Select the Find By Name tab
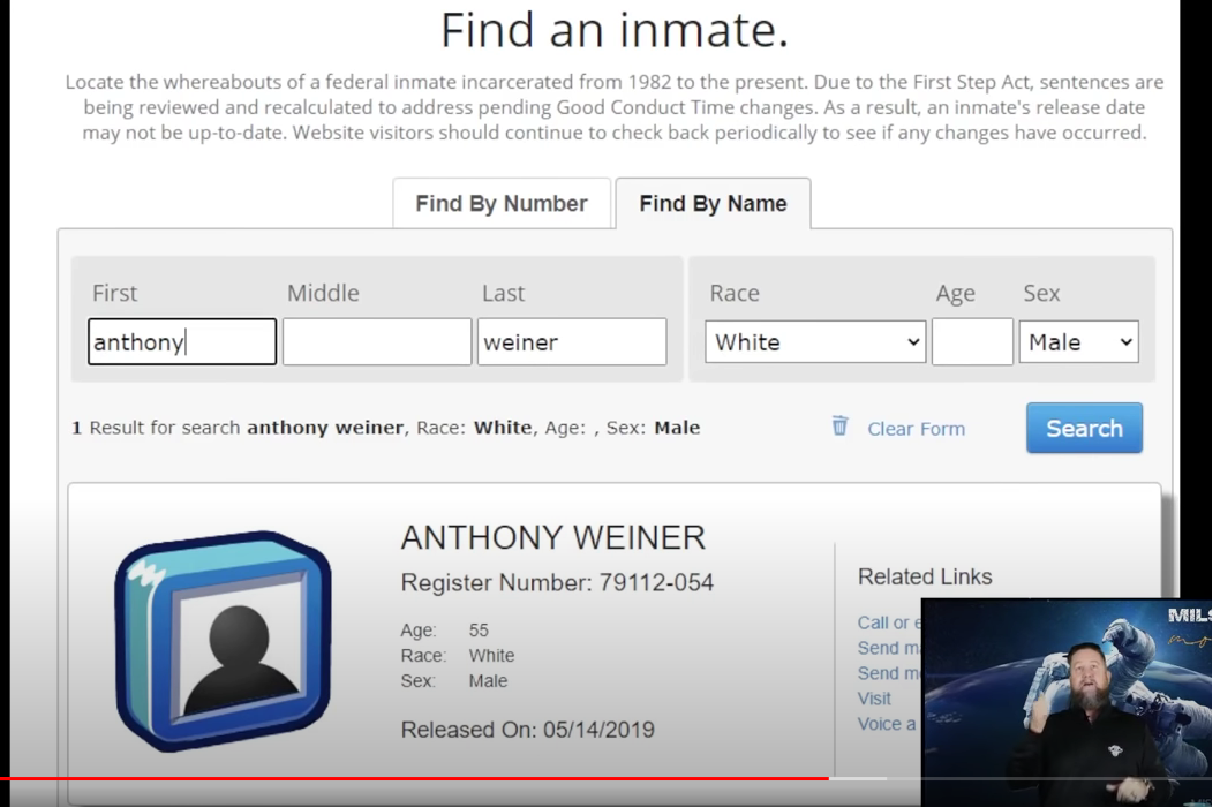 pyautogui.click(x=713, y=204)
